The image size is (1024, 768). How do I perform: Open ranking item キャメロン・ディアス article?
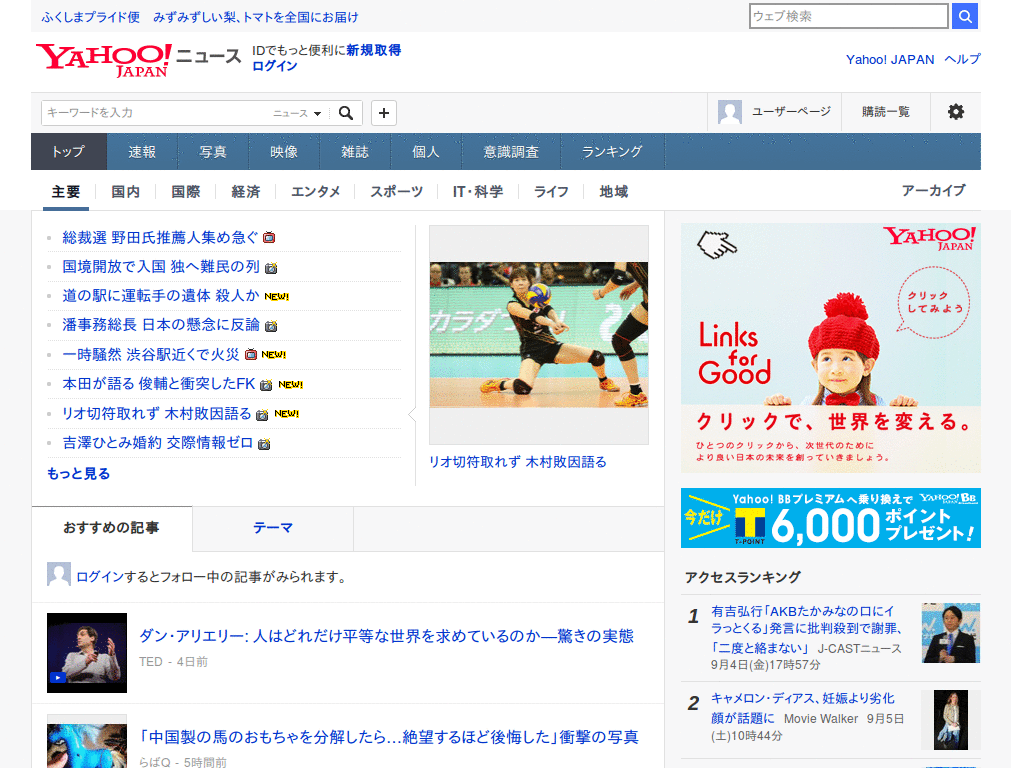point(803,708)
